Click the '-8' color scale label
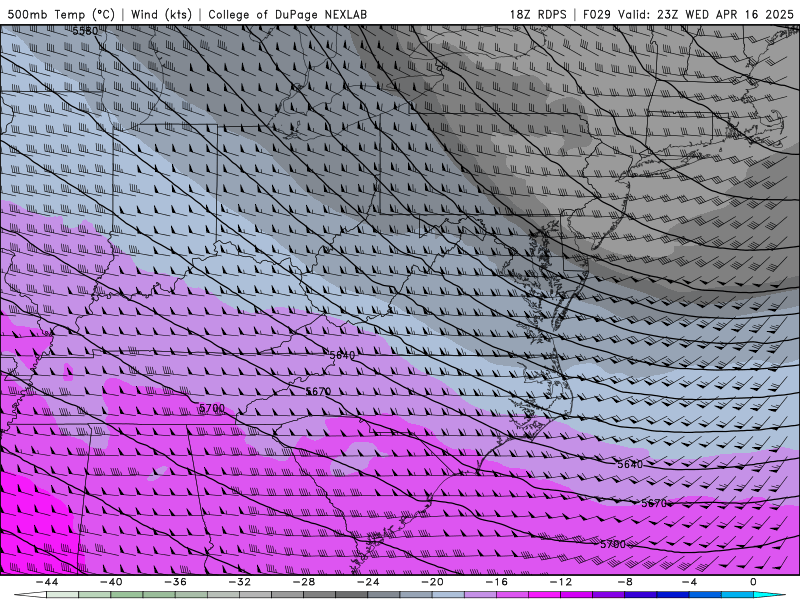The image size is (800, 600). (625, 582)
